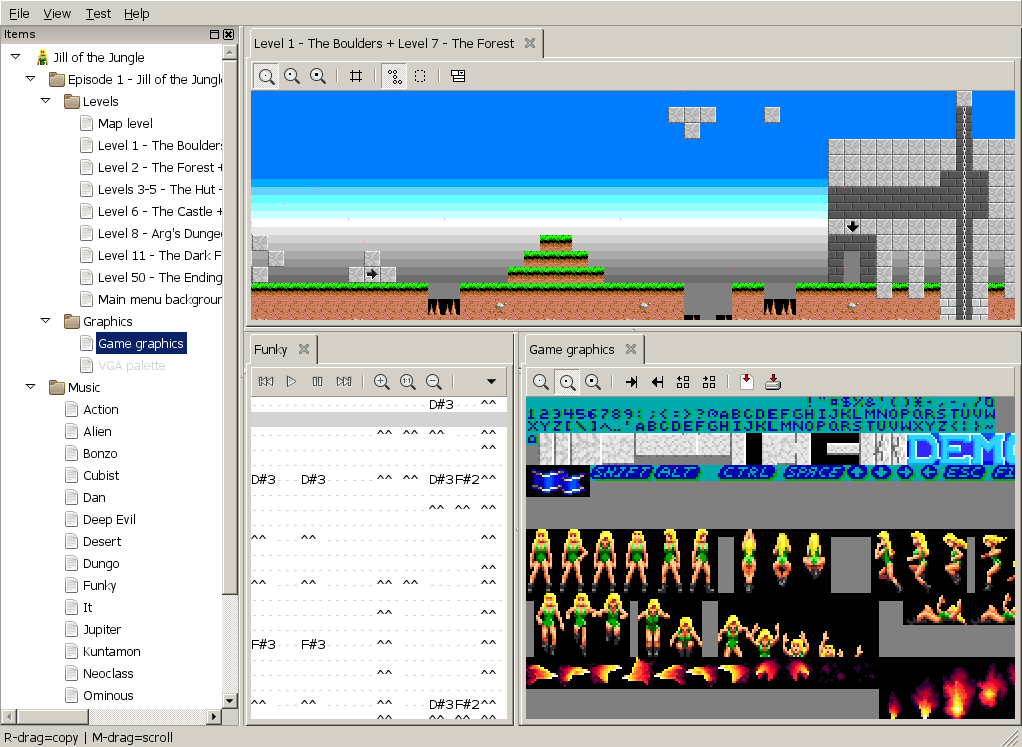Collapse the Jill of the Jungle root node
This screenshot has height=747, width=1022.
point(16,57)
